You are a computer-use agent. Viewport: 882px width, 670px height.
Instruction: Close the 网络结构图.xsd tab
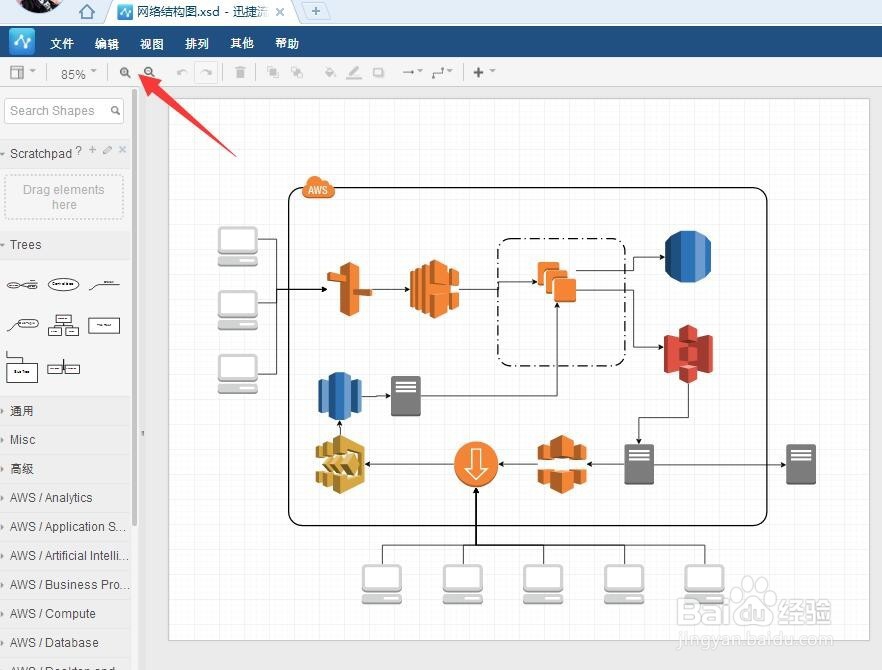point(280,12)
